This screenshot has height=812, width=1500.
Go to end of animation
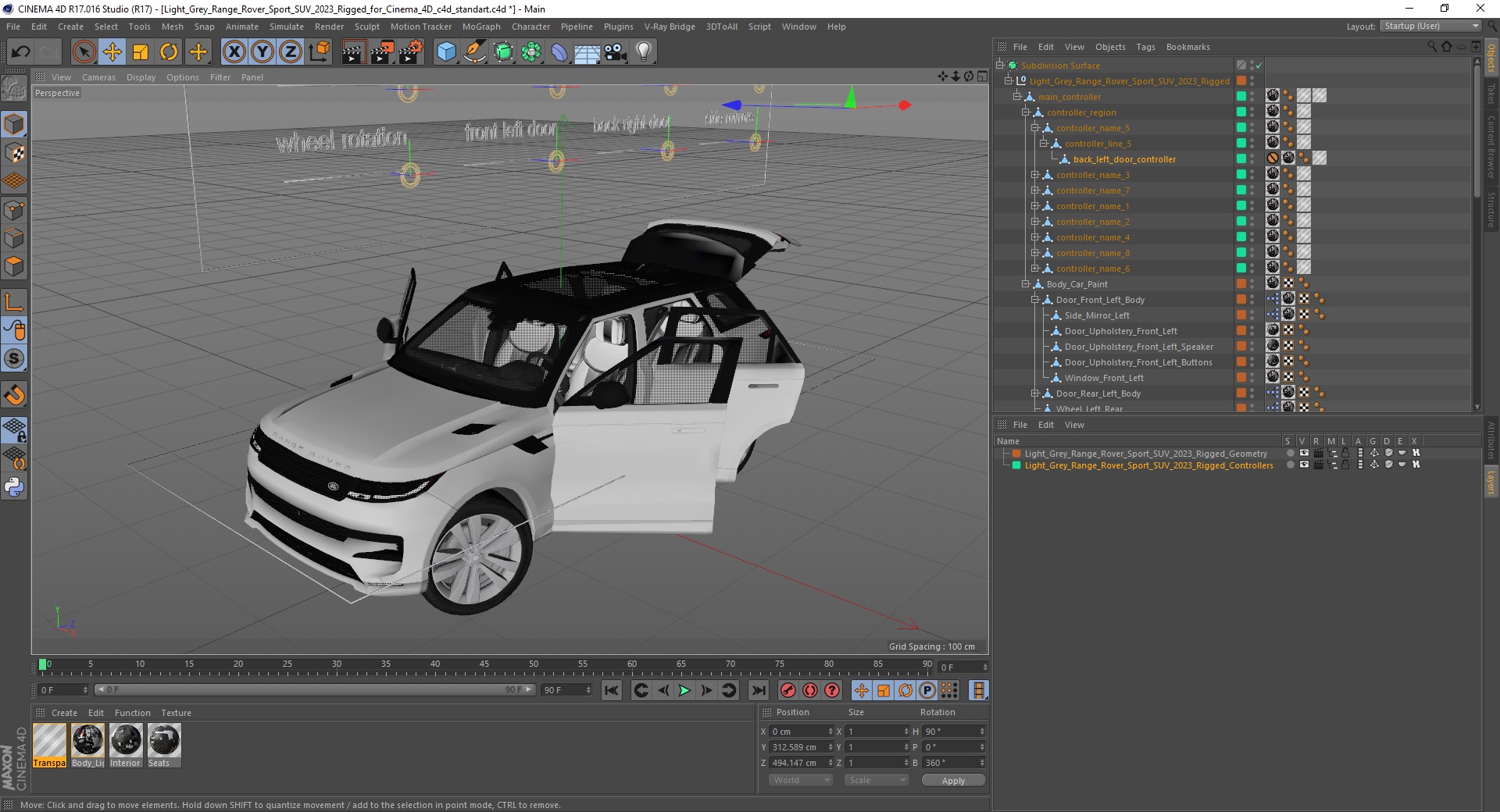pos(758,690)
